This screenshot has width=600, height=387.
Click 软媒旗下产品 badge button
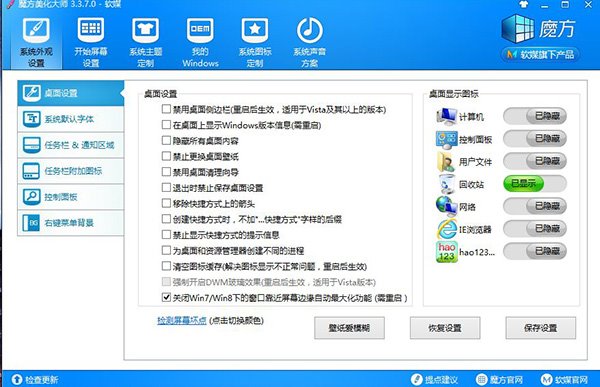tap(540, 54)
